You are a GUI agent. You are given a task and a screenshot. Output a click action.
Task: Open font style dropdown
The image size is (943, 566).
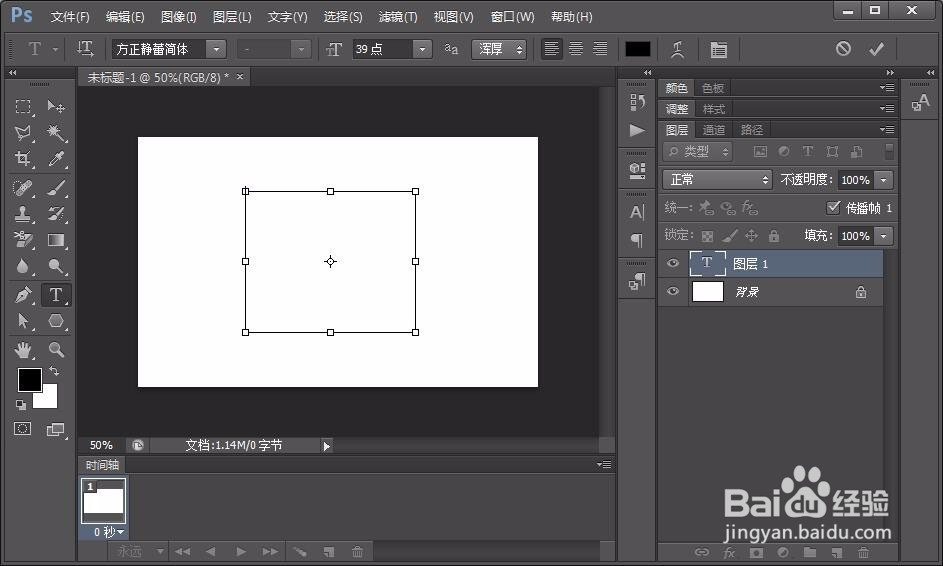(x=301, y=49)
